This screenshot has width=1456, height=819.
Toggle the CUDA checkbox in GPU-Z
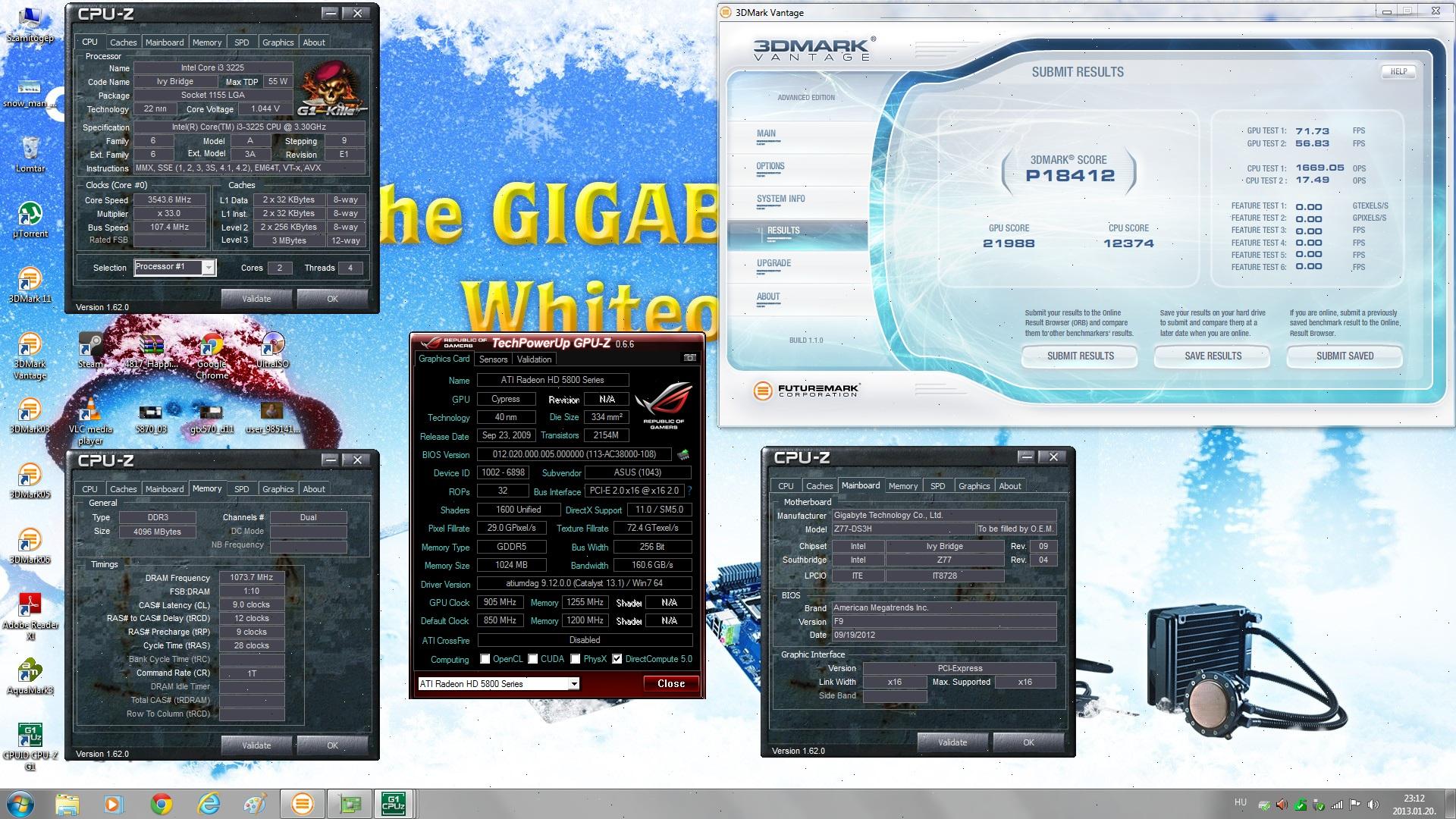(x=533, y=659)
